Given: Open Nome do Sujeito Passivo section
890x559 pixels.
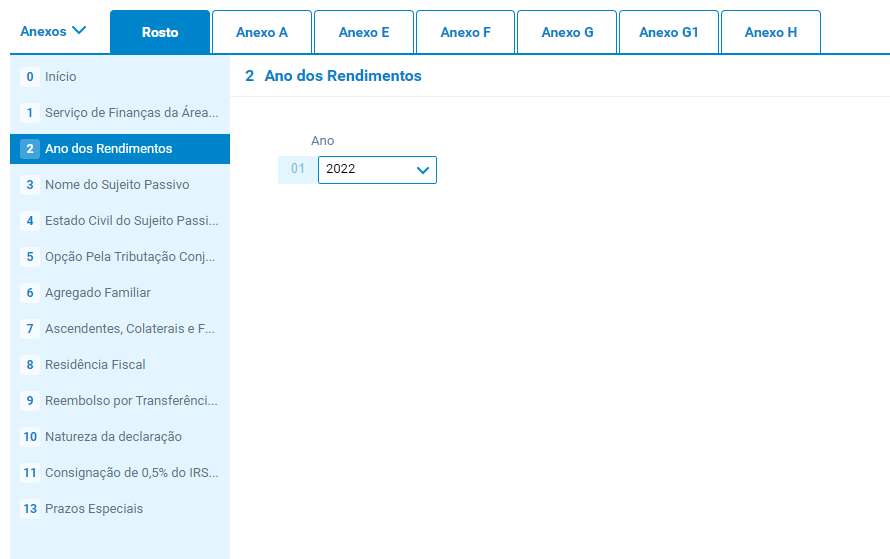Looking at the screenshot, I should [120, 184].
